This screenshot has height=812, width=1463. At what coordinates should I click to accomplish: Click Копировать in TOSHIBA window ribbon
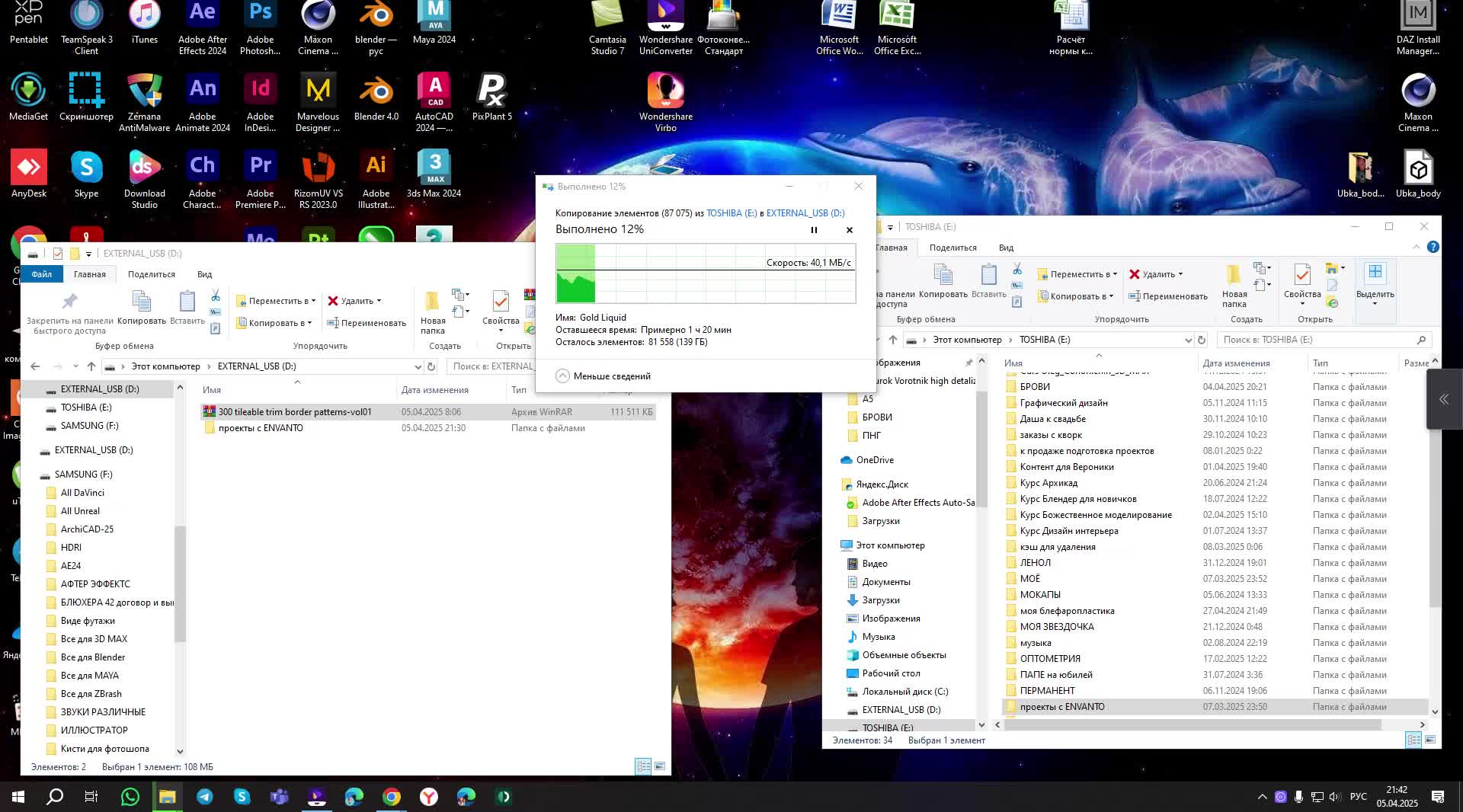pos(943,281)
